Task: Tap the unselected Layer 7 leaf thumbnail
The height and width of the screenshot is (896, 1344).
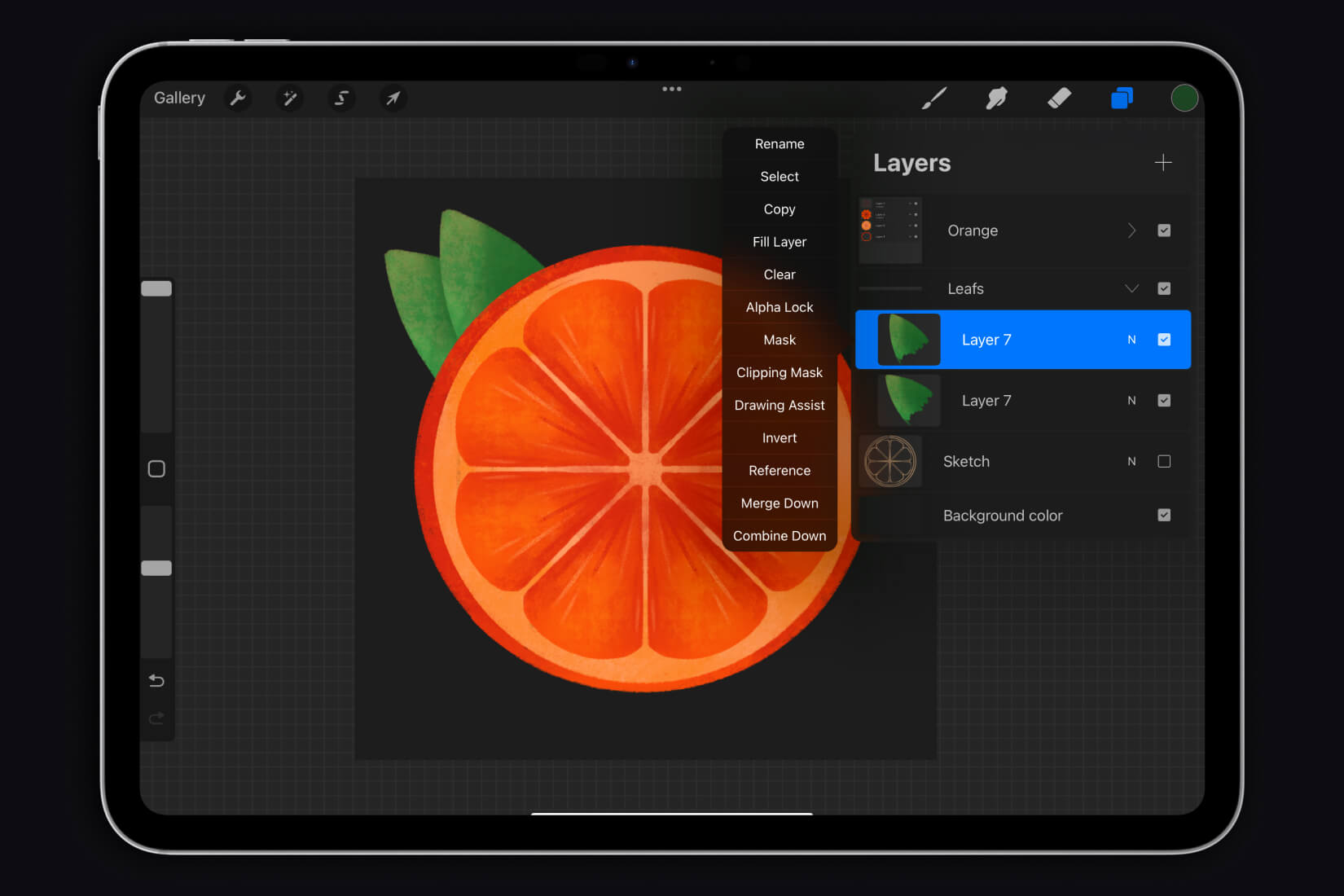Action: coord(909,400)
